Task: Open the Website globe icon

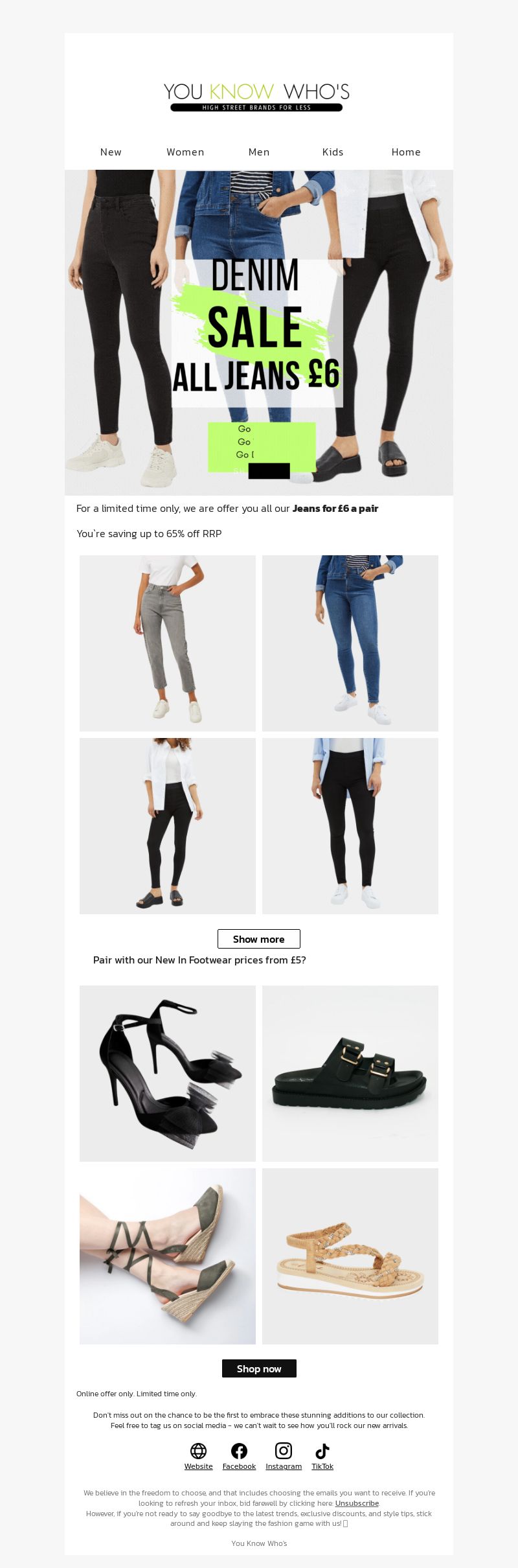Action: (198, 1451)
